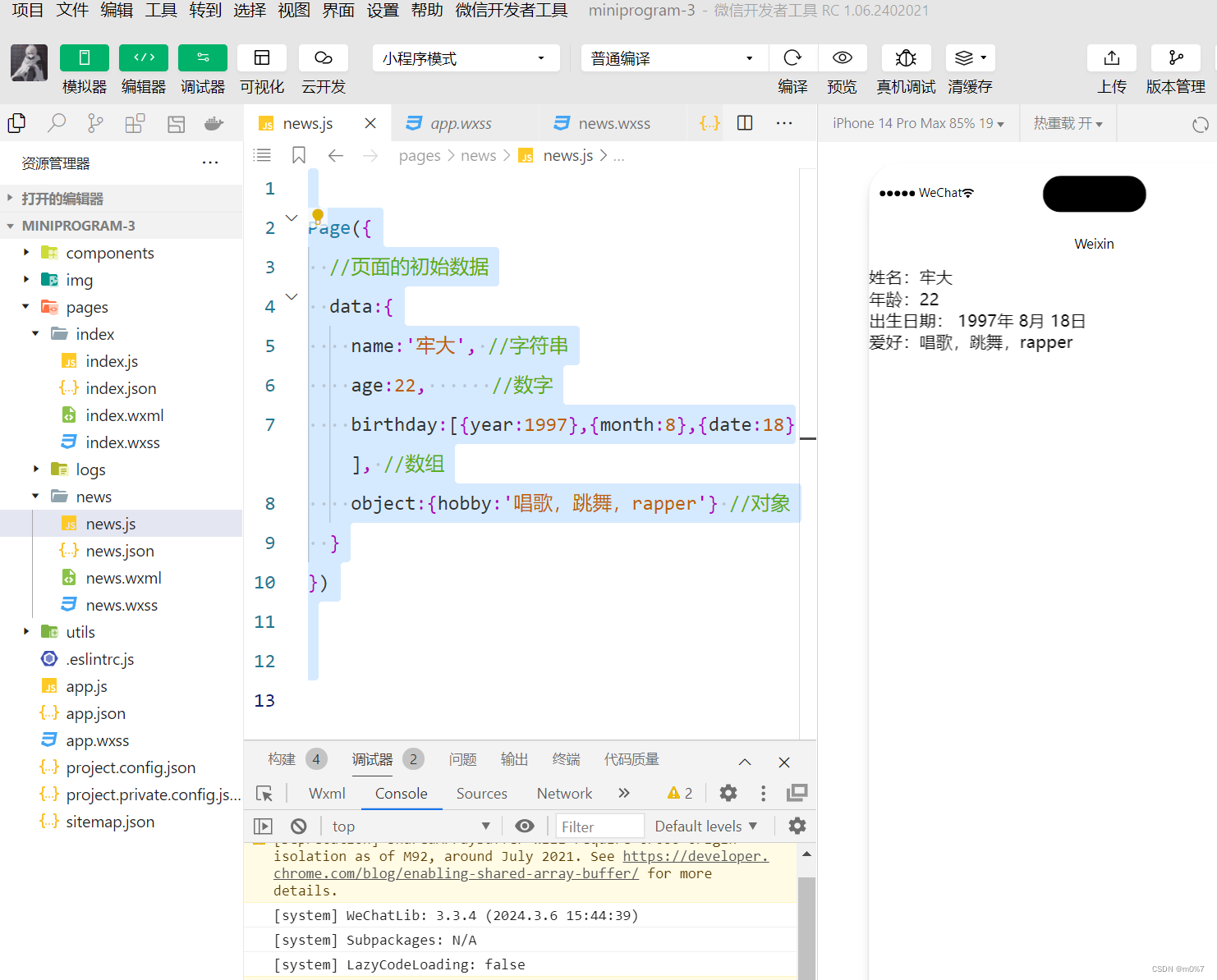Open the Source Control sidebar icon

coord(95,123)
